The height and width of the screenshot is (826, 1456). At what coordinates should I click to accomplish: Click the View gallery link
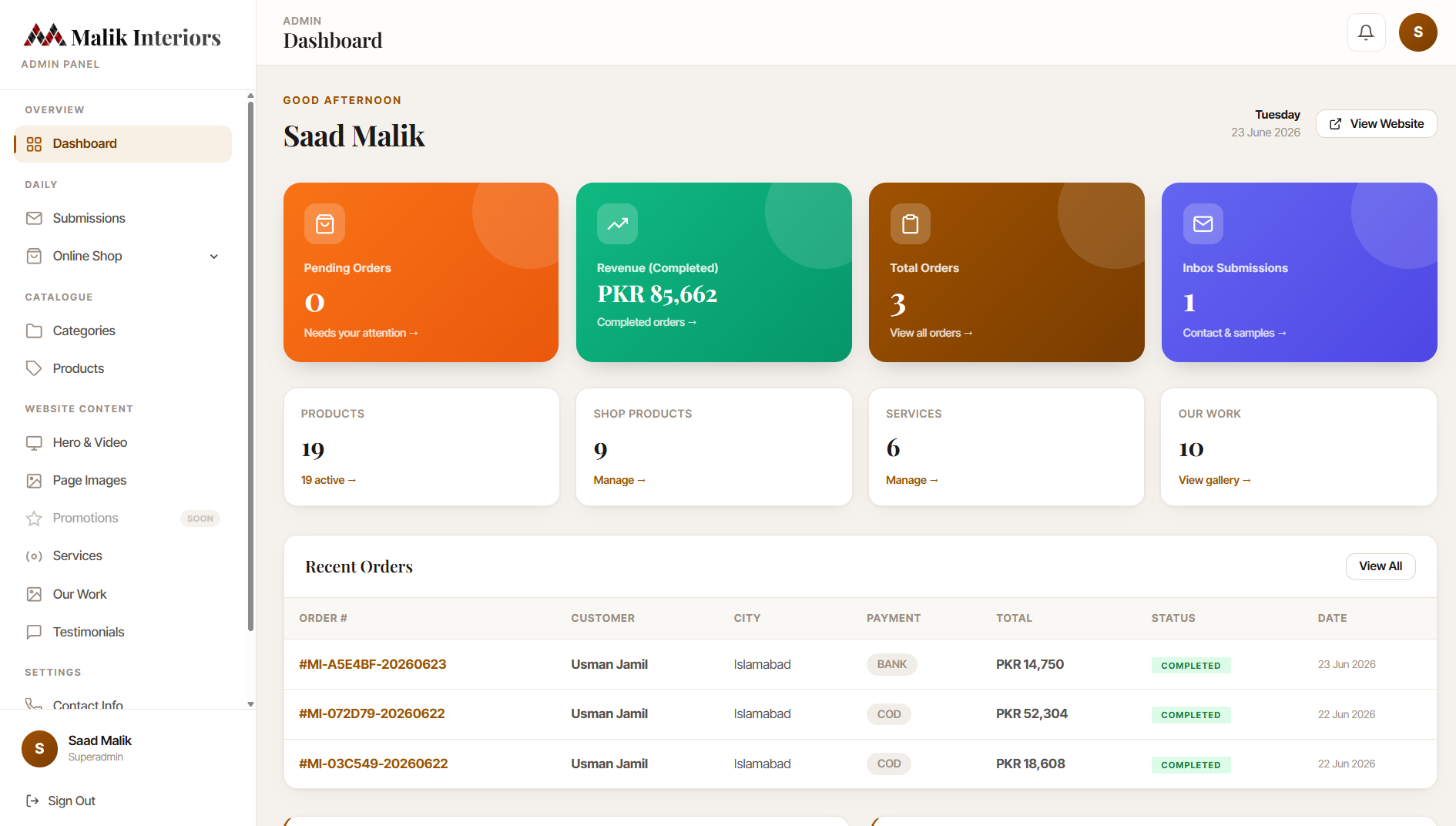1214,480
